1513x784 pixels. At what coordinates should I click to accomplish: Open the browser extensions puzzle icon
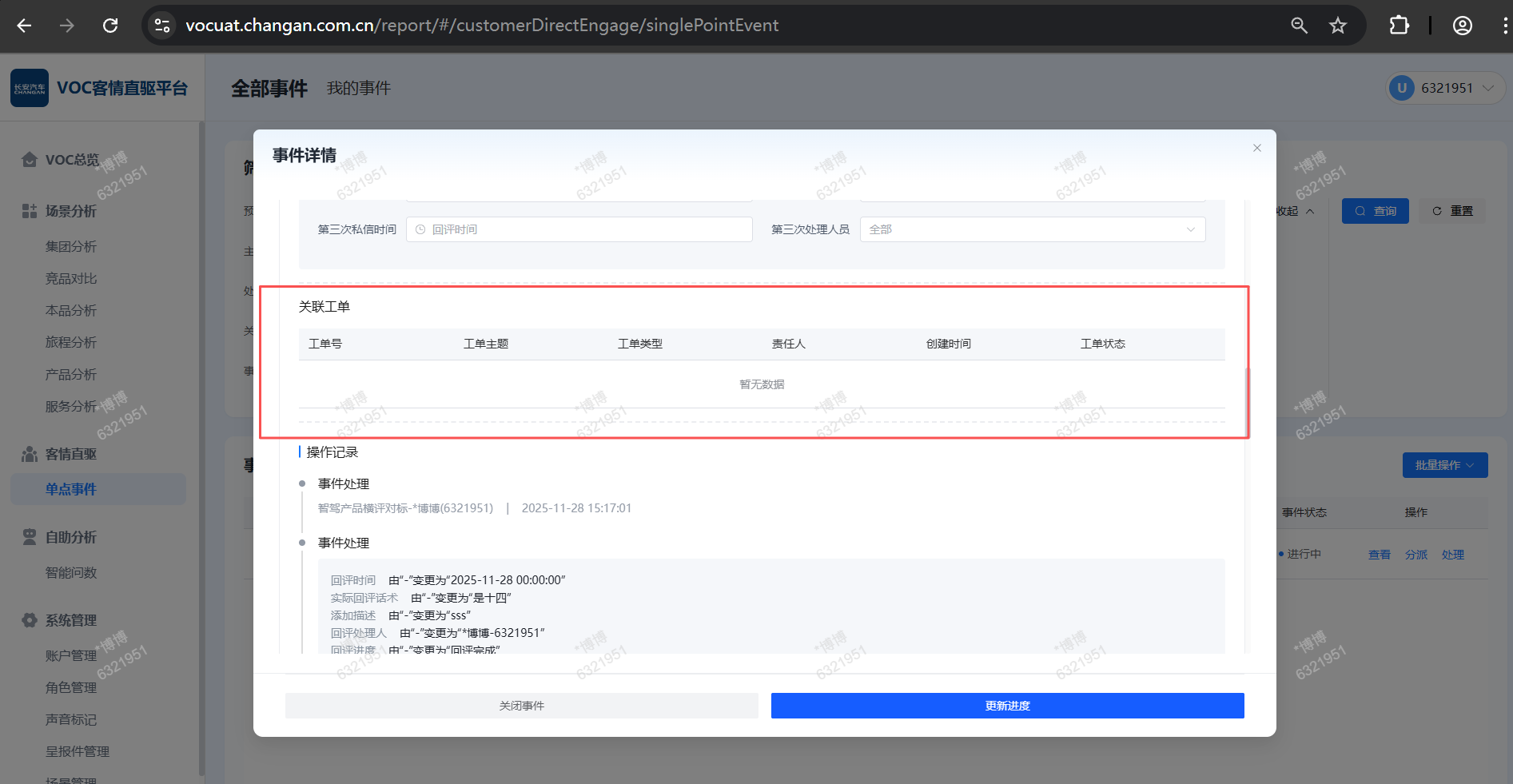point(1399,26)
